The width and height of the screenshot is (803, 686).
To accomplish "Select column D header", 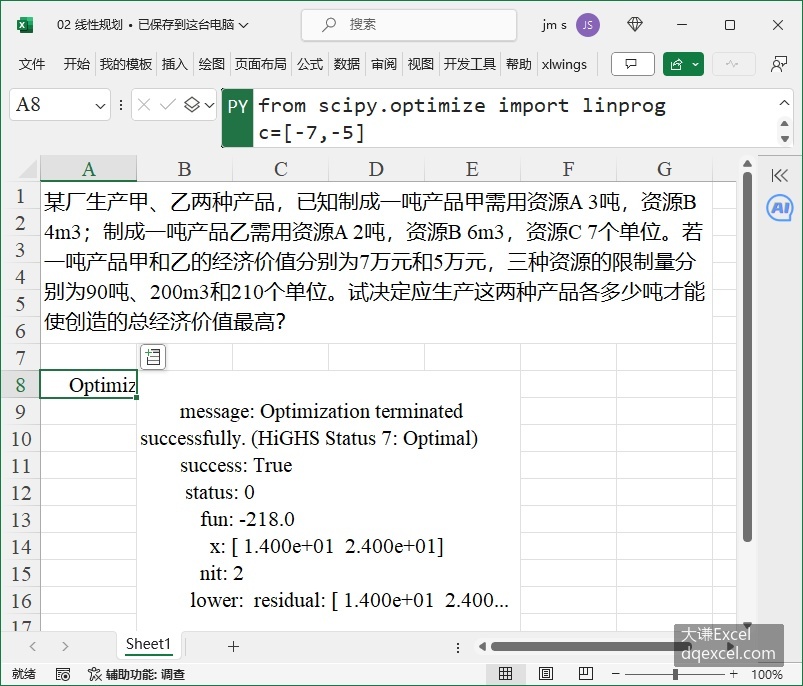I will (376, 169).
